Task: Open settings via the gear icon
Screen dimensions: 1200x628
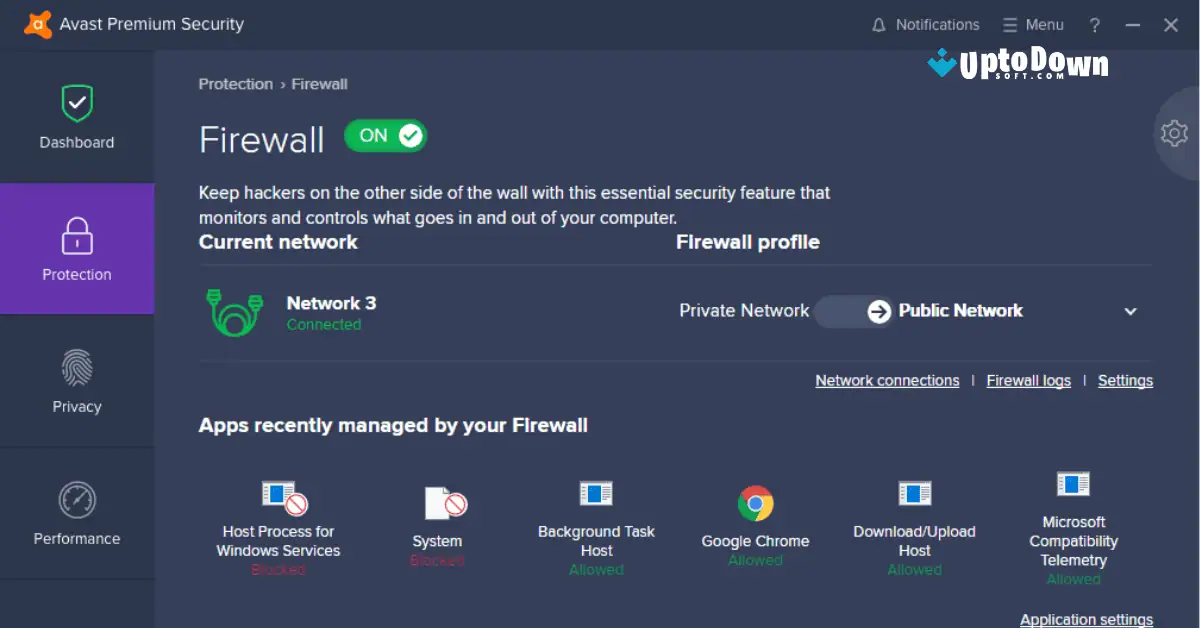Action: point(1175,133)
